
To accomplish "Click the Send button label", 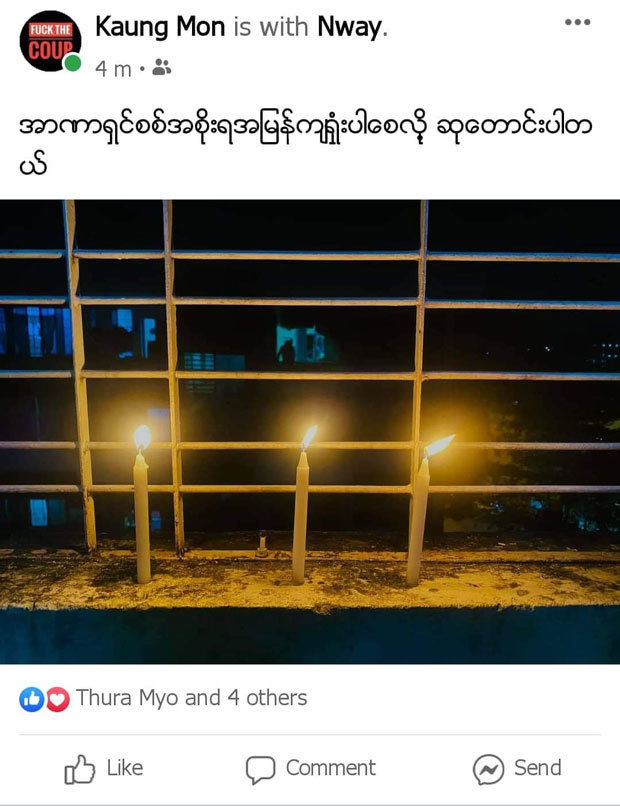I will 538,768.
